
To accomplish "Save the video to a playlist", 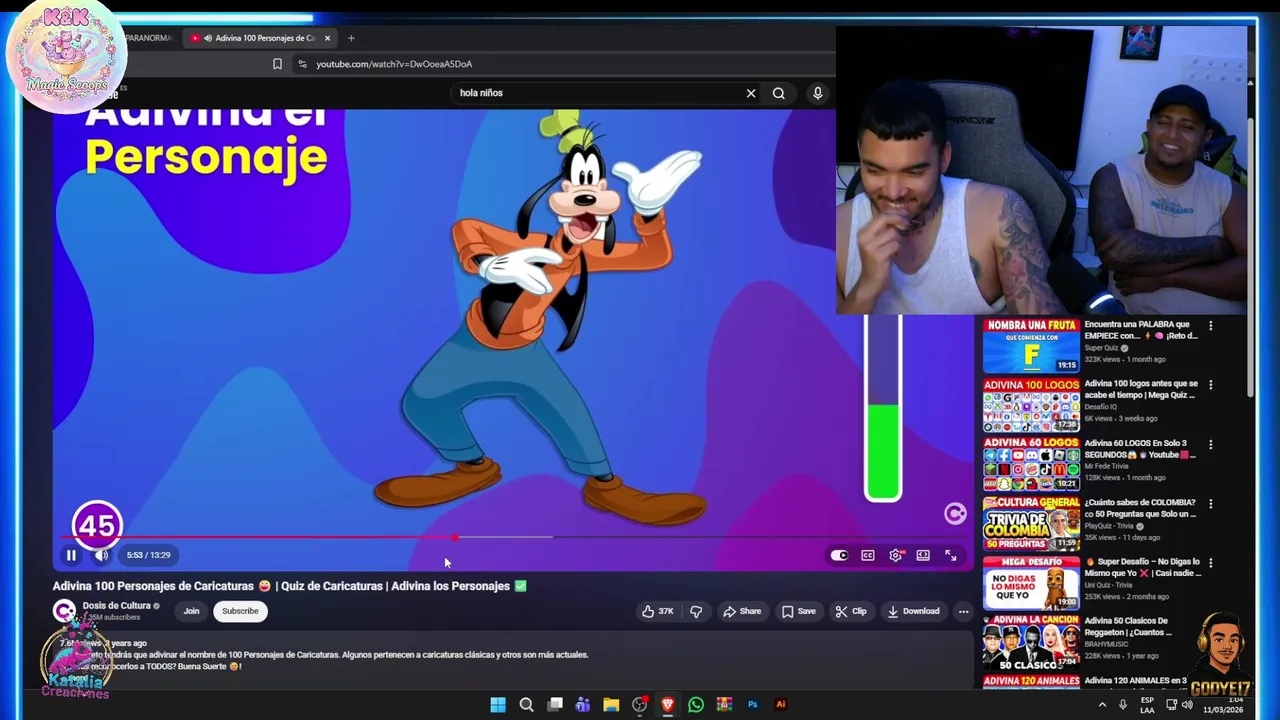I will 799,611.
